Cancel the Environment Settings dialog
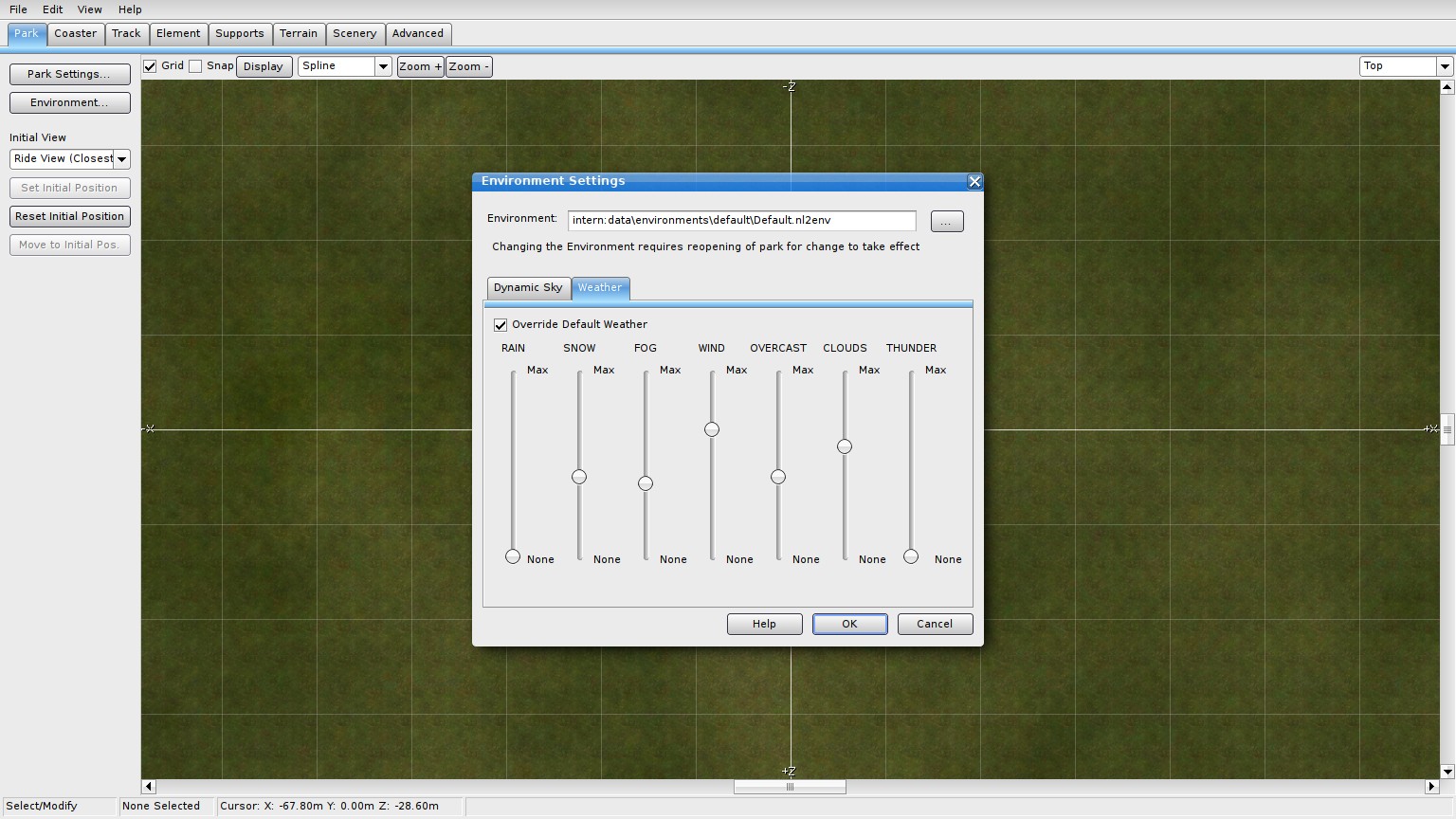 (x=935, y=624)
